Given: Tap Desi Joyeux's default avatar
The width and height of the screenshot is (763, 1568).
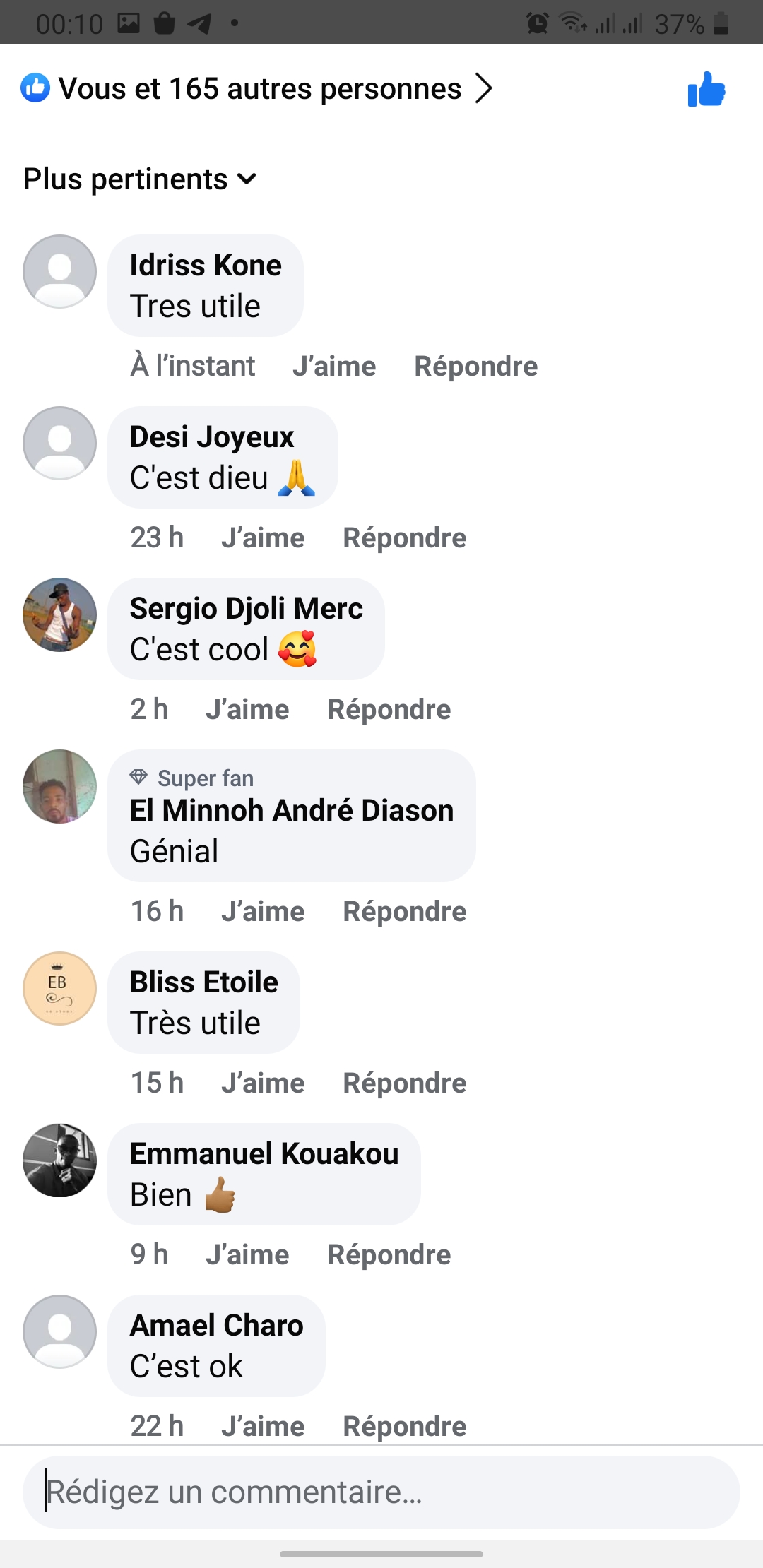Looking at the screenshot, I should click(60, 443).
